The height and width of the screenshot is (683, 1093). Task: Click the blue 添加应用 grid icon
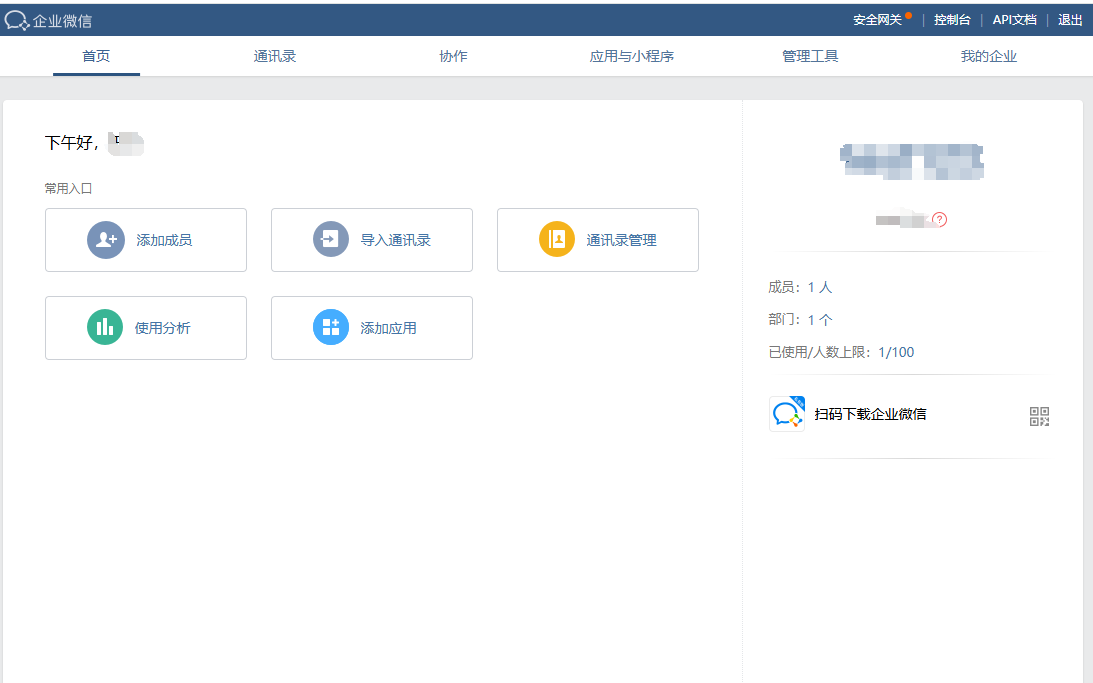(331, 328)
